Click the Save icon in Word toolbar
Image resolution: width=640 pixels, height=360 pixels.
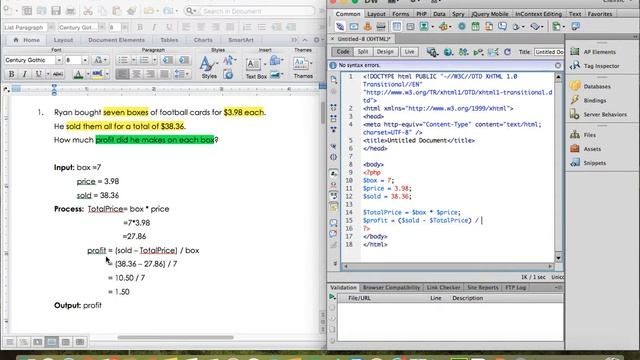point(56,11)
